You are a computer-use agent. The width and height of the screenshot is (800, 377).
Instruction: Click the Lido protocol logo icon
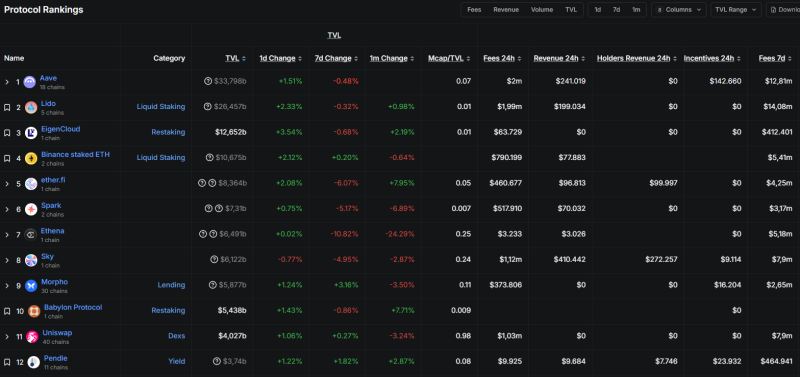31,107
